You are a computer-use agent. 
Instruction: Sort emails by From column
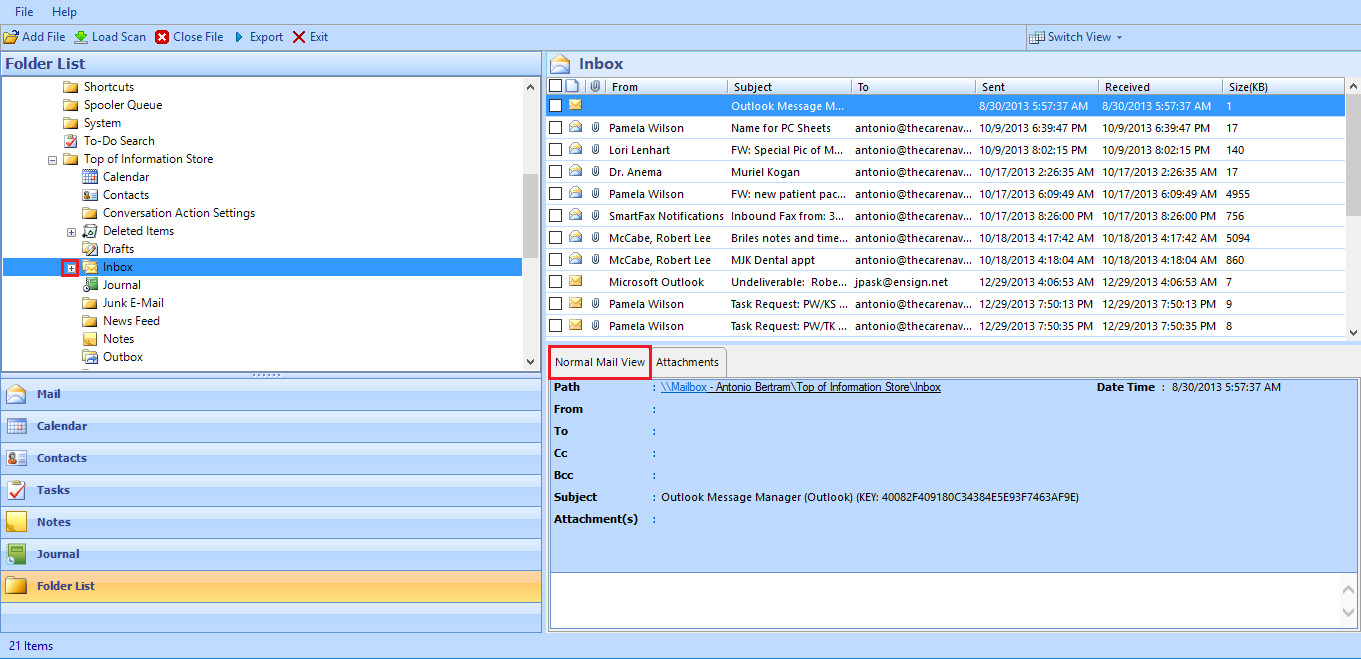667,87
